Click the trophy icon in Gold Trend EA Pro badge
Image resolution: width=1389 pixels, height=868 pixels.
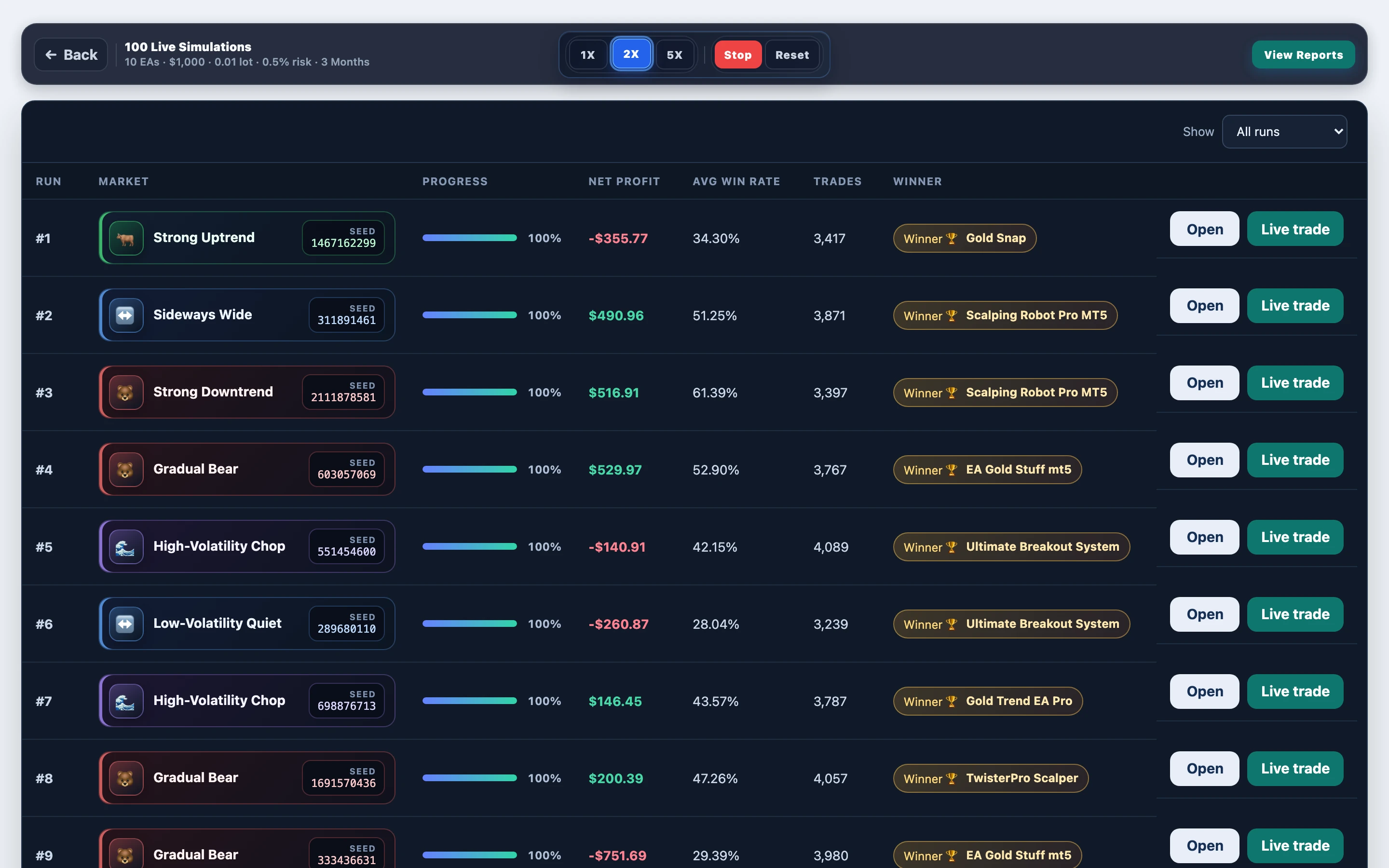pyautogui.click(x=952, y=702)
